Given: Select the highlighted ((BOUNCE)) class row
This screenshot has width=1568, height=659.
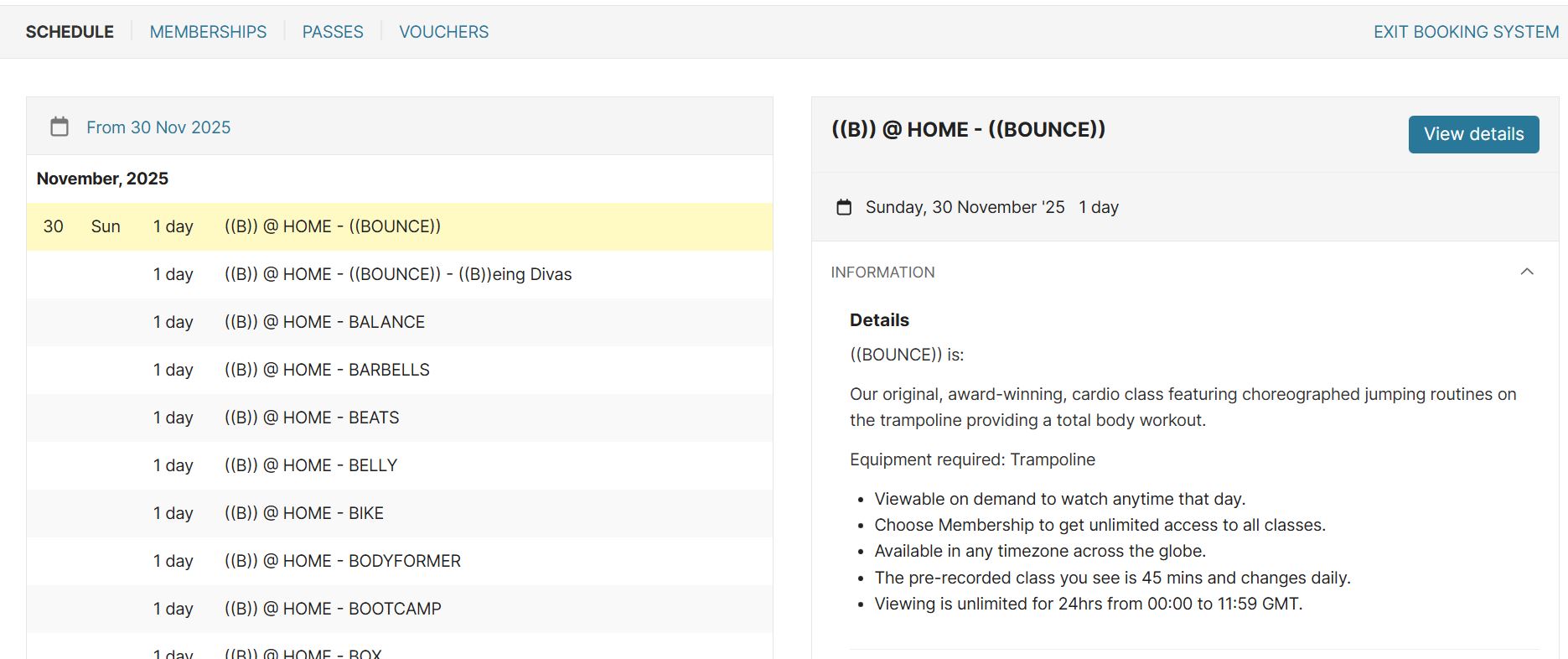Looking at the screenshot, I should click(333, 226).
